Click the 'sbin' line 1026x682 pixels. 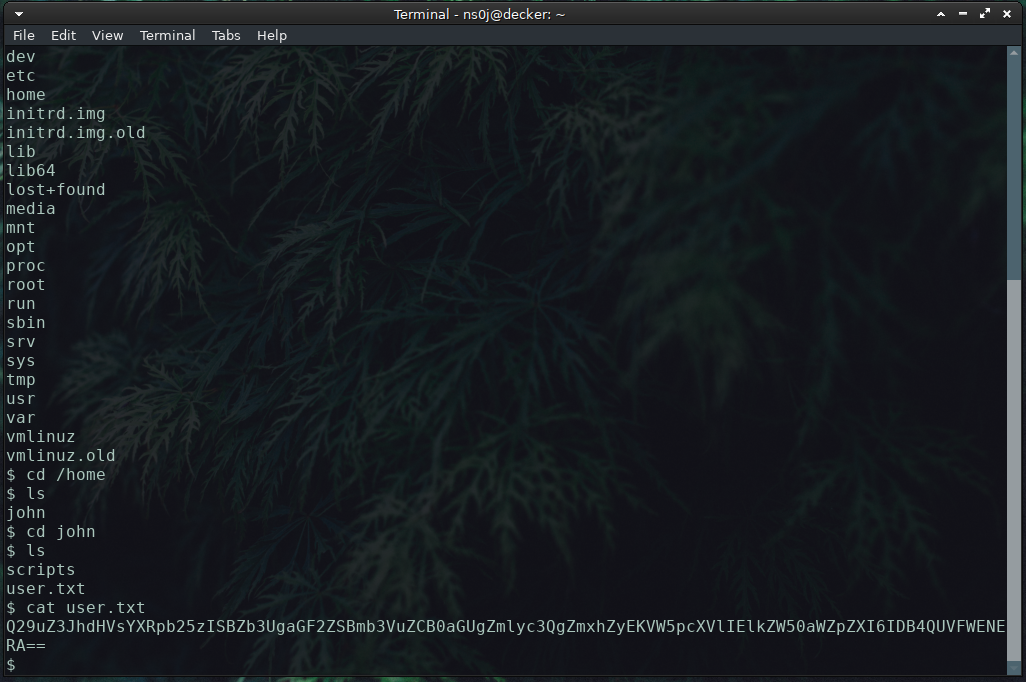point(26,323)
